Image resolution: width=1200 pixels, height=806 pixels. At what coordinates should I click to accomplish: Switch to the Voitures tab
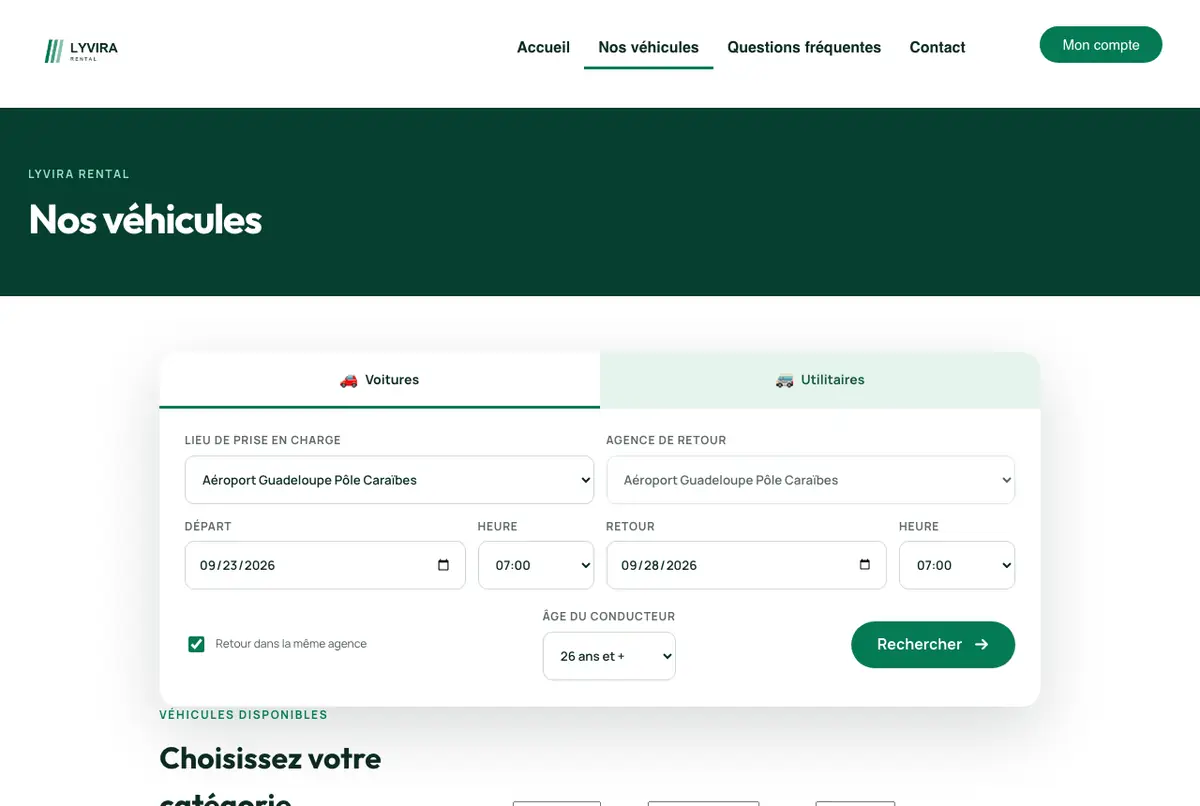tap(380, 380)
